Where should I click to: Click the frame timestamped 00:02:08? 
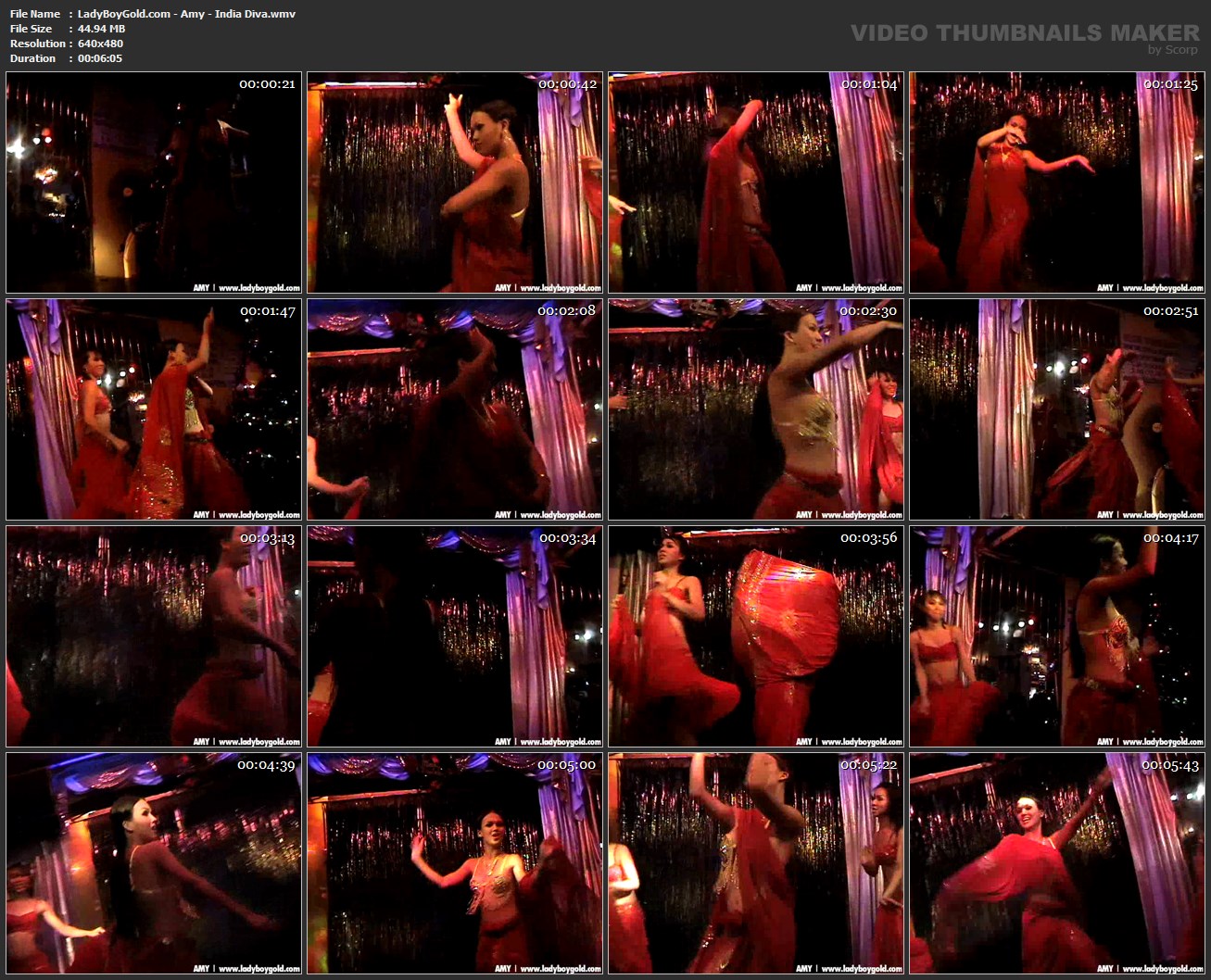[455, 409]
